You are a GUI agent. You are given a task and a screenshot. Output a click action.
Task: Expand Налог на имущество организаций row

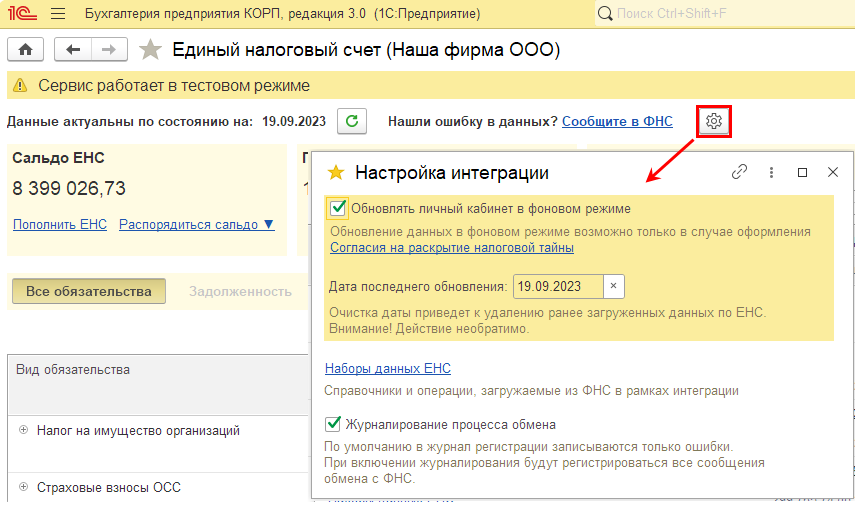pos(23,430)
